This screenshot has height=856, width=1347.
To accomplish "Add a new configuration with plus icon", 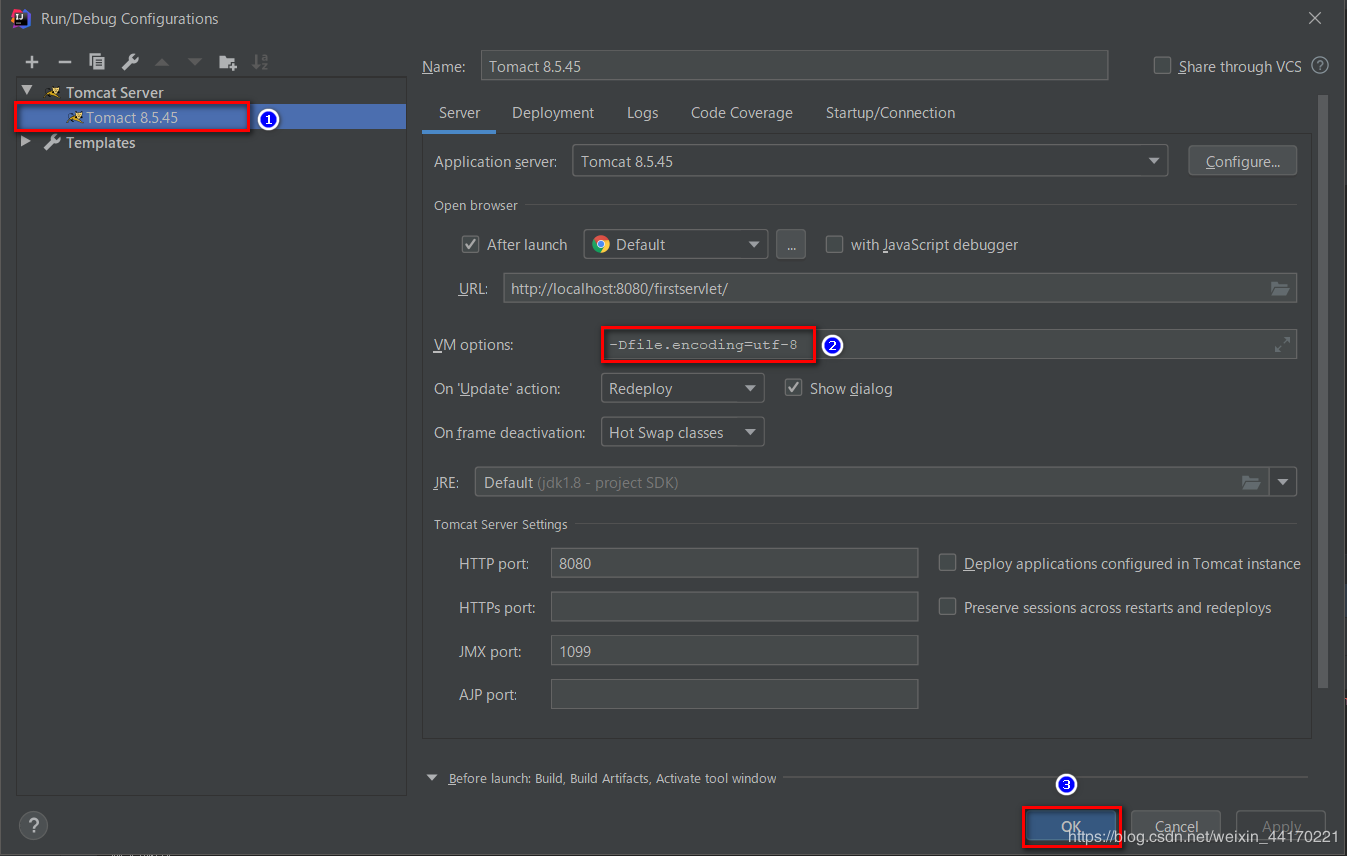I will coord(32,62).
